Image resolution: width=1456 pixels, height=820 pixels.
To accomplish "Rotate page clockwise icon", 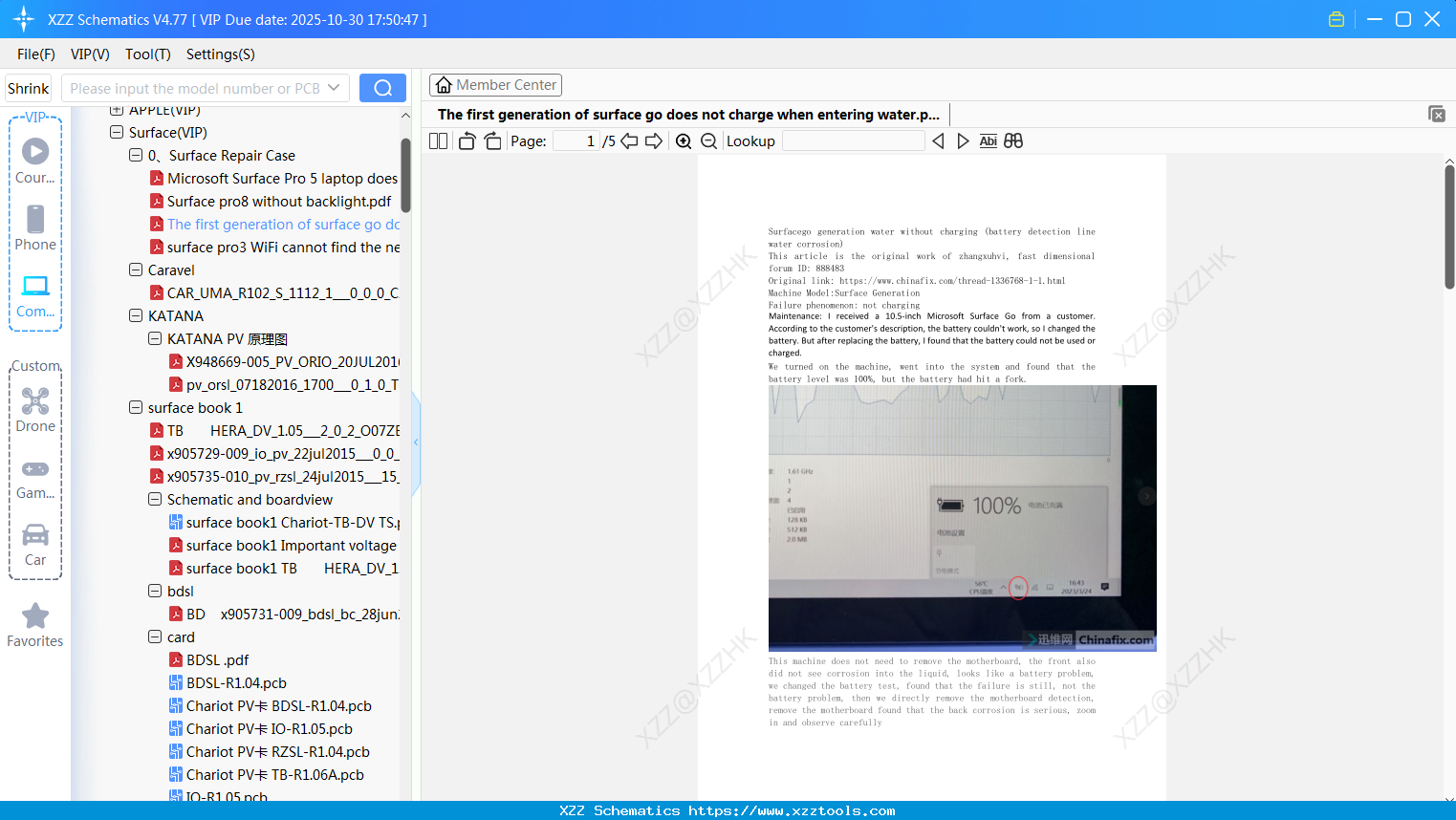I will coord(492,140).
